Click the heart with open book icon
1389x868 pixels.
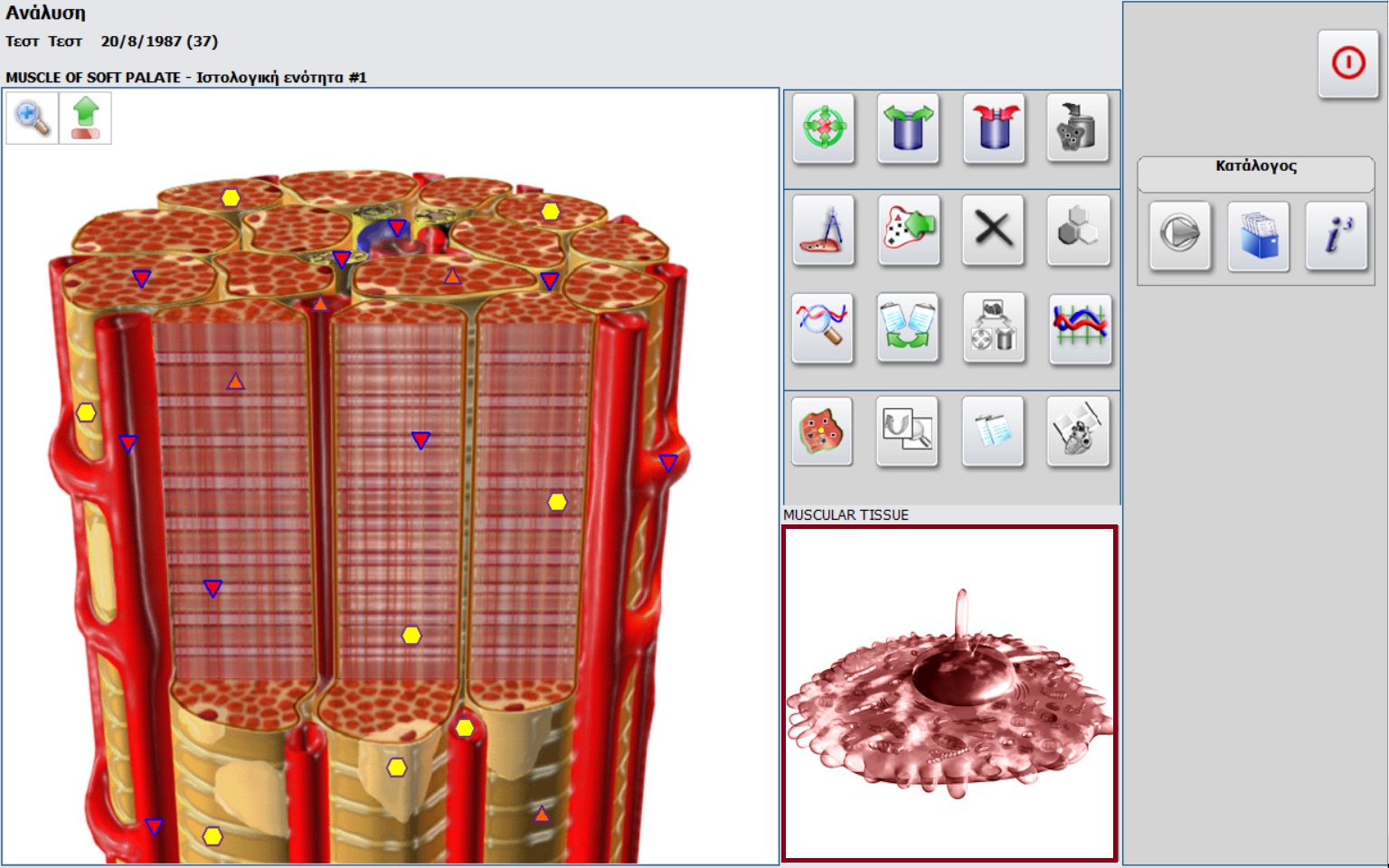pyautogui.click(x=1078, y=431)
